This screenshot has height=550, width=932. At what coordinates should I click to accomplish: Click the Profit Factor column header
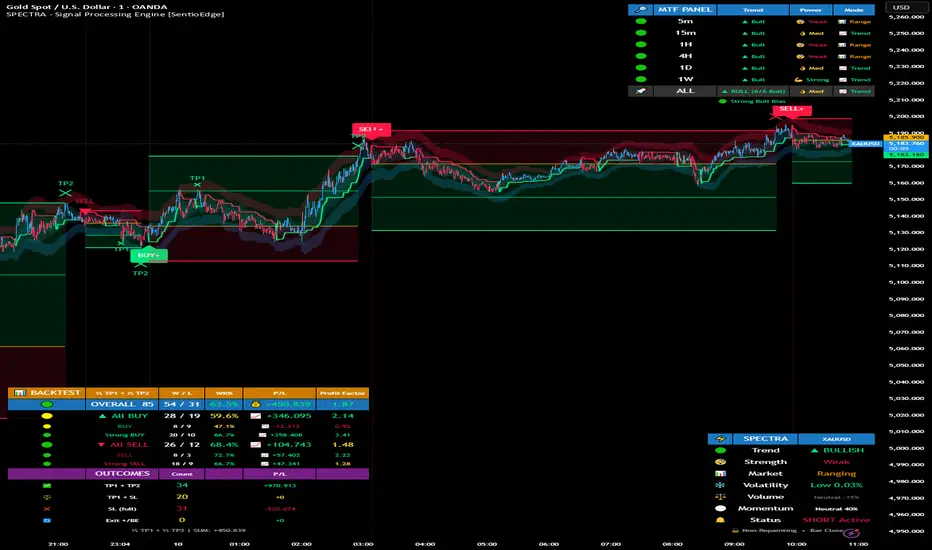[342, 393]
